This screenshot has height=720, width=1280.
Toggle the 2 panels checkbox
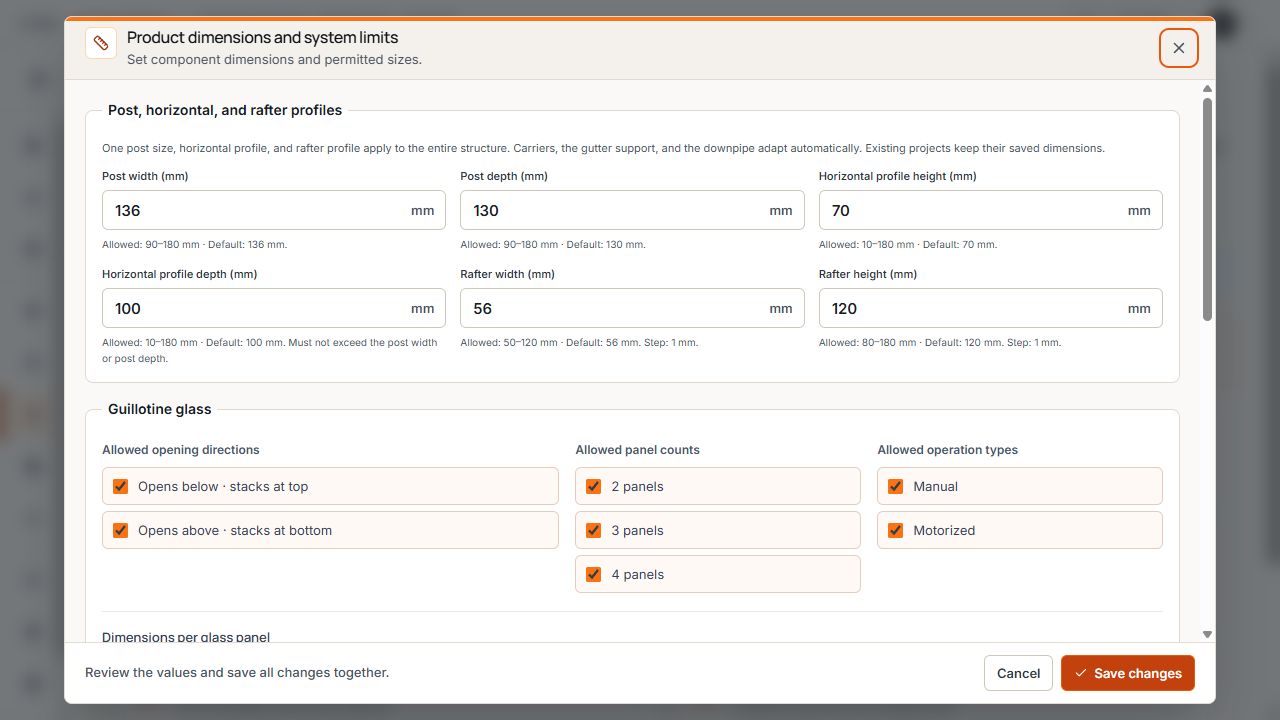tap(594, 486)
